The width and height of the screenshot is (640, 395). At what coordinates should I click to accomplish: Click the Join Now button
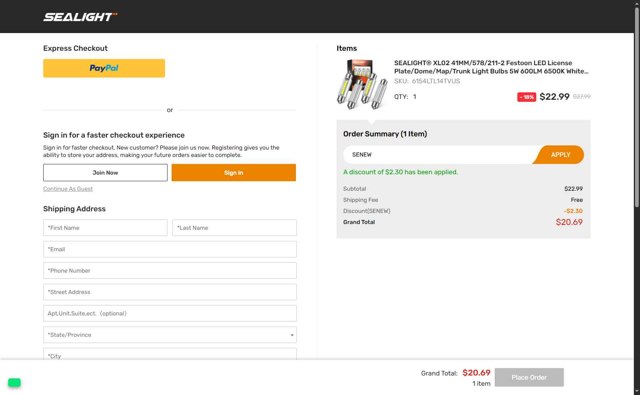point(105,173)
